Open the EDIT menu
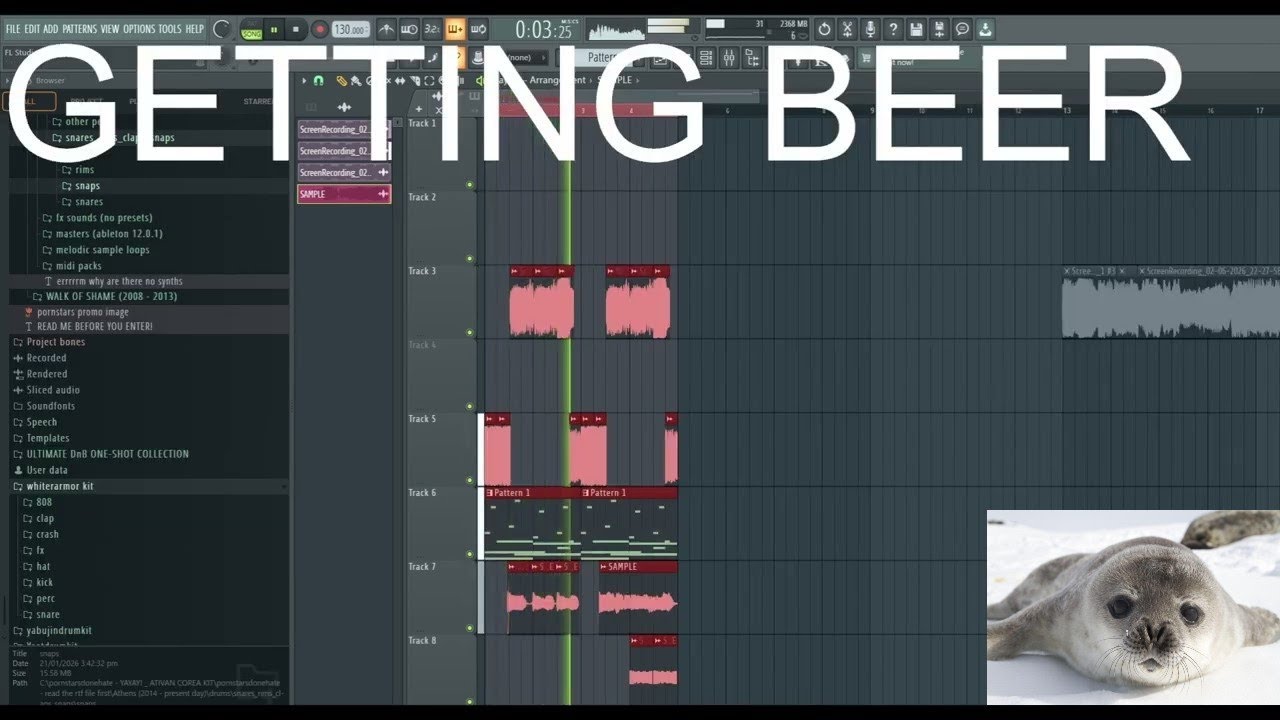 coord(32,29)
